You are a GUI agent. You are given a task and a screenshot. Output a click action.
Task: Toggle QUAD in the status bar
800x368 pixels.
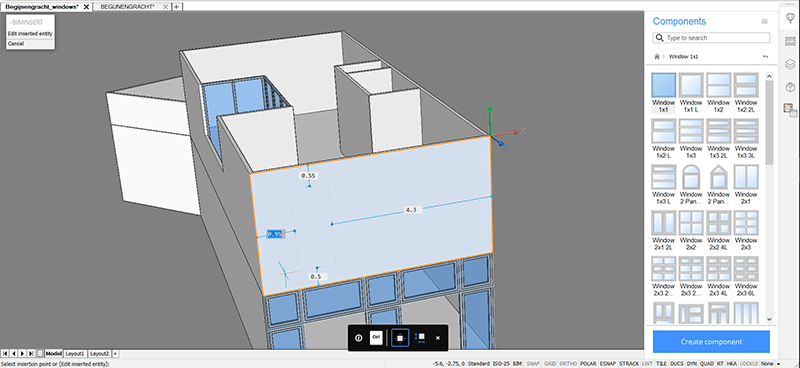[707, 363]
